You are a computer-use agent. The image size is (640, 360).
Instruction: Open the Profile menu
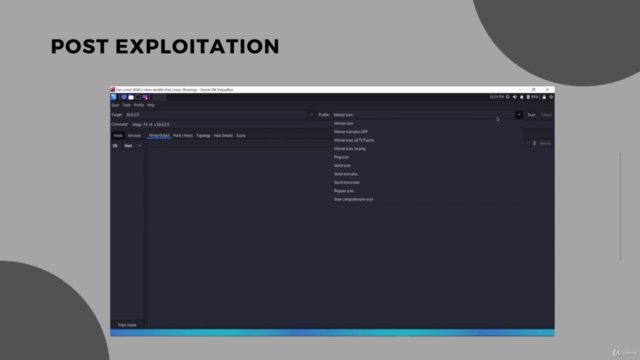click(x=139, y=105)
